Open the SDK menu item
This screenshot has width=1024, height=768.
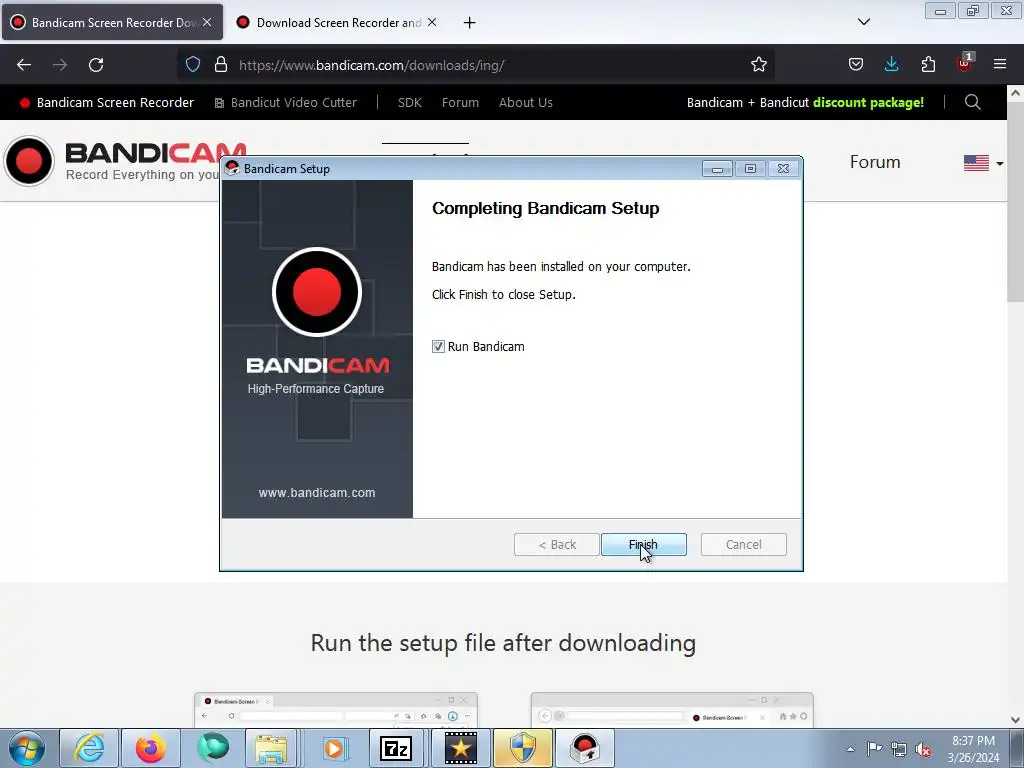click(x=409, y=103)
